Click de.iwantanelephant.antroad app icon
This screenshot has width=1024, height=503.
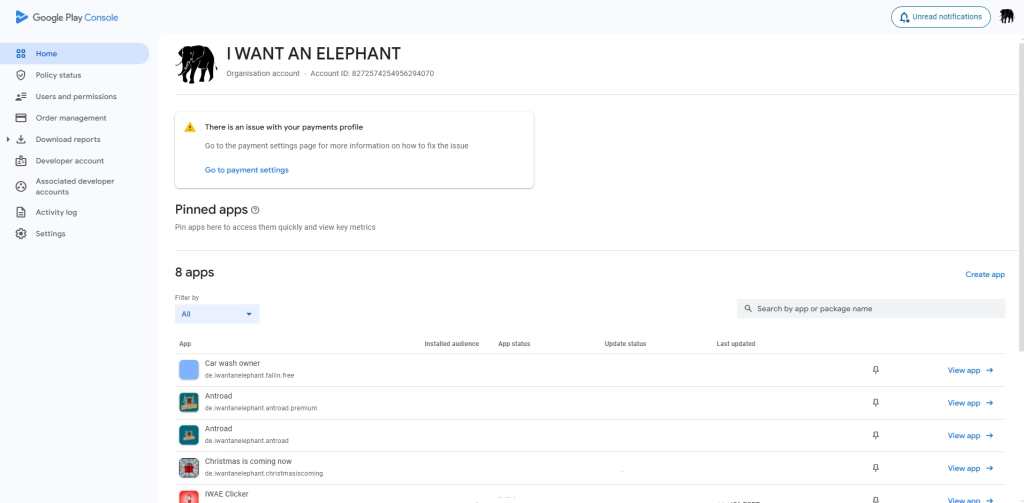pyautogui.click(x=189, y=435)
